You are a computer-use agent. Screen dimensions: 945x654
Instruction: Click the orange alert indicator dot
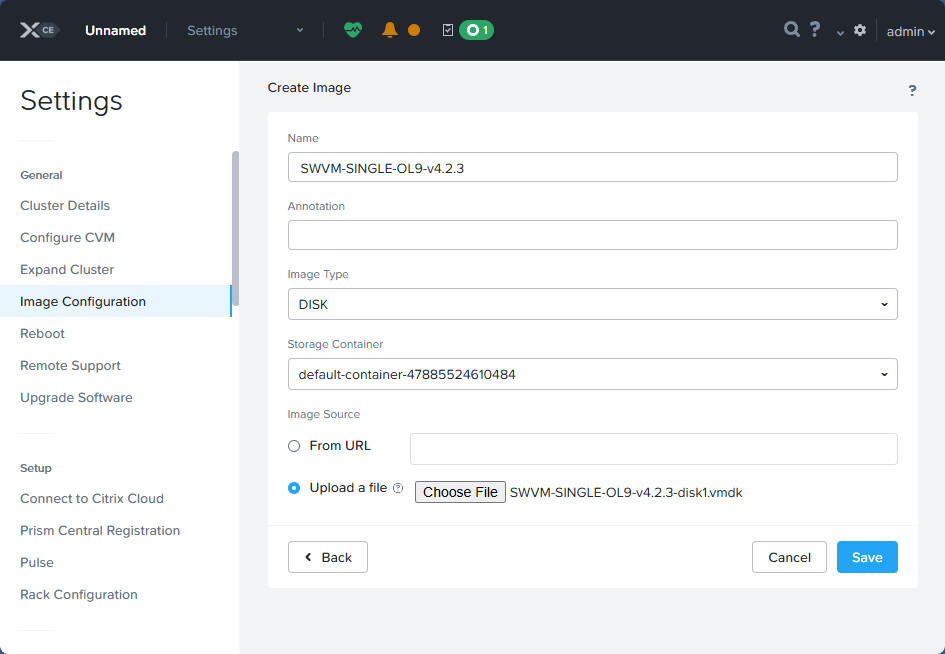click(414, 30)
